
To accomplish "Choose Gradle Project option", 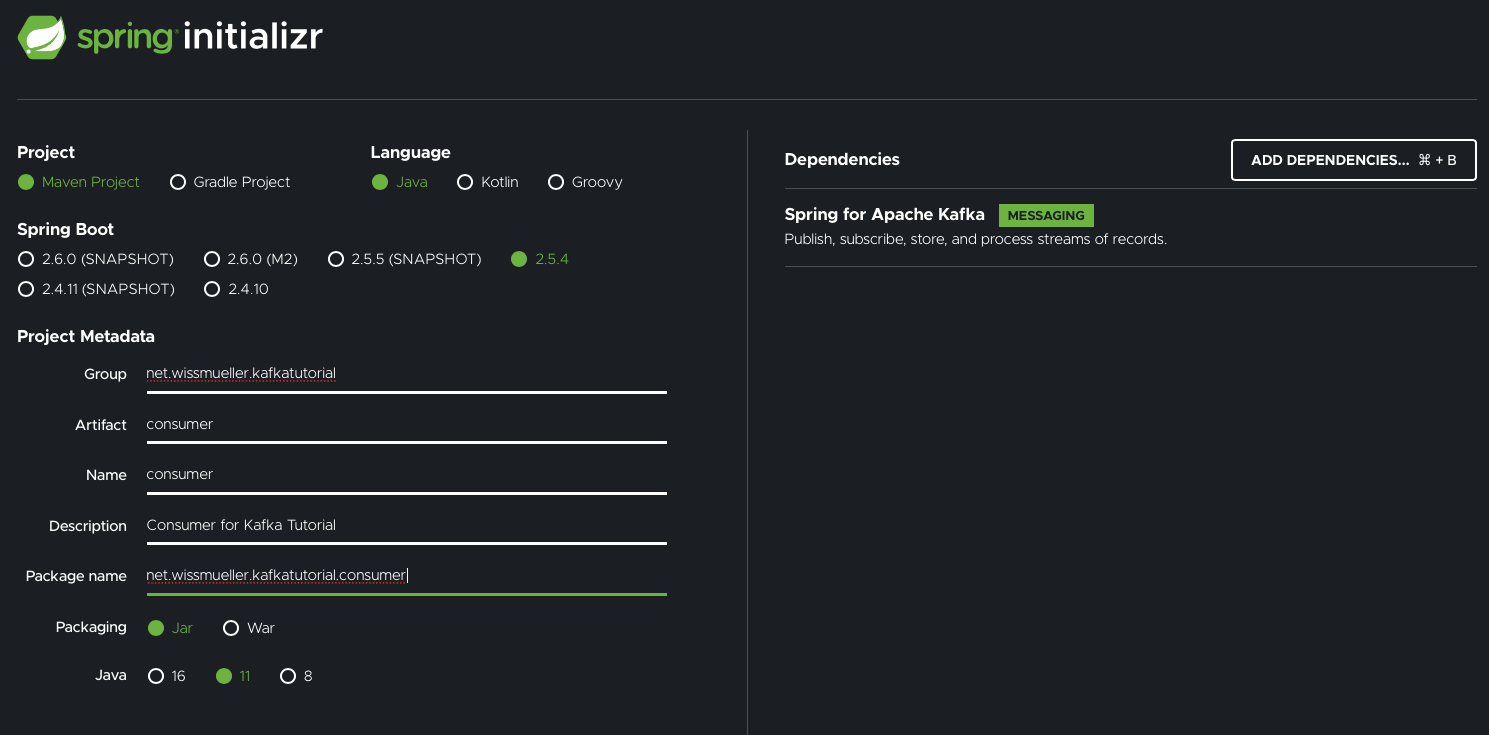I will pyautogui.click(x=178, y=182).
